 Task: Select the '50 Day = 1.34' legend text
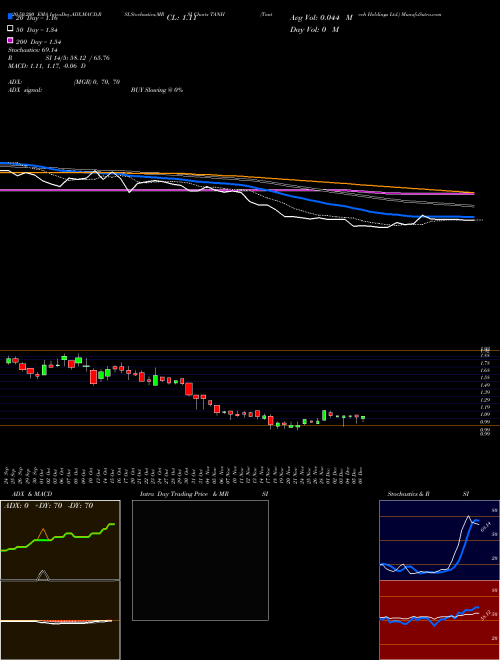[x=36, y=30]
